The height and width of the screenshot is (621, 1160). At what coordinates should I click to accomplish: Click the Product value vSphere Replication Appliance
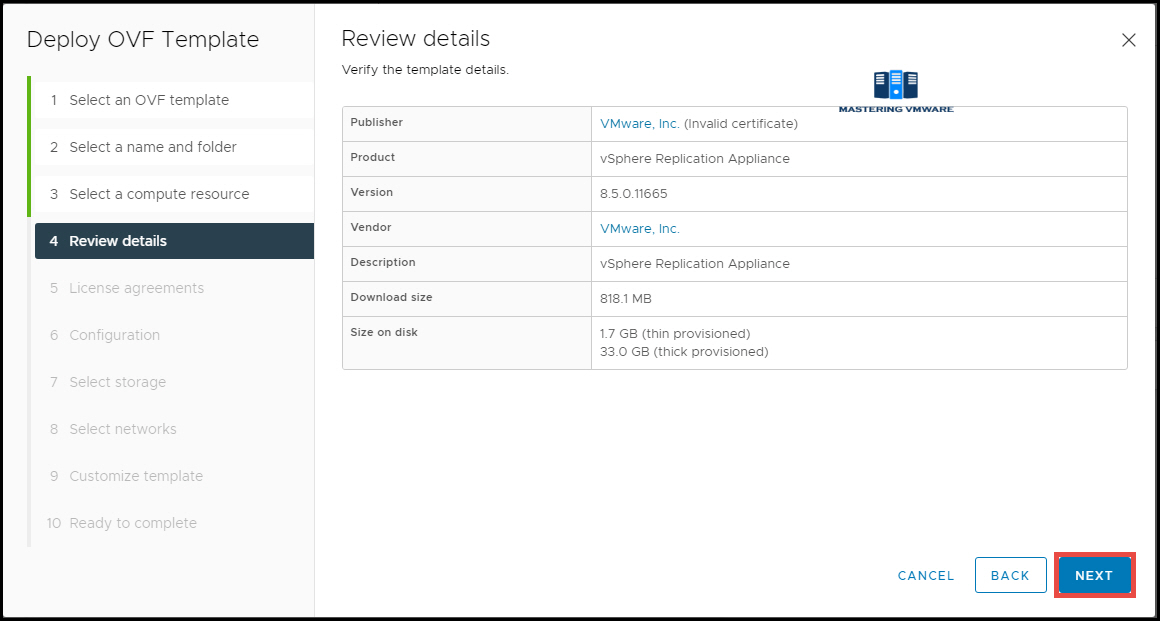tap(695, 158)
